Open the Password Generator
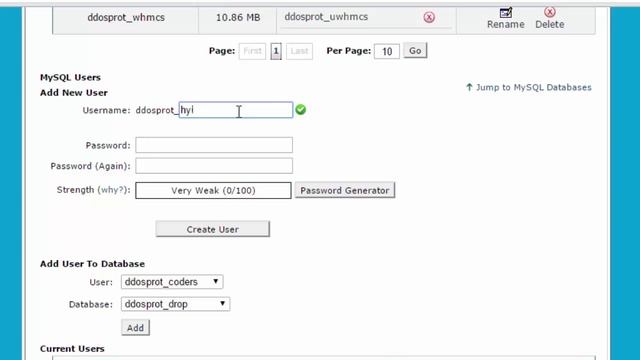The height and width of the screenshot is (360, 640). 345,190
